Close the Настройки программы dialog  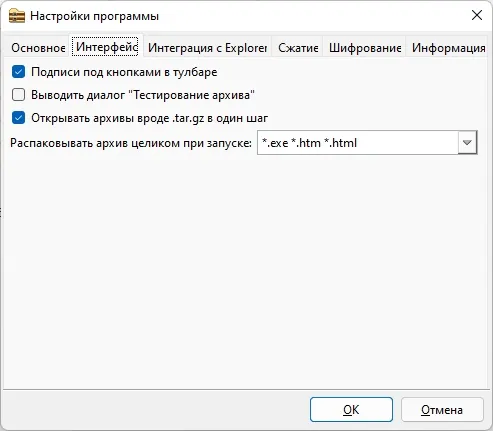click(477, 15)
